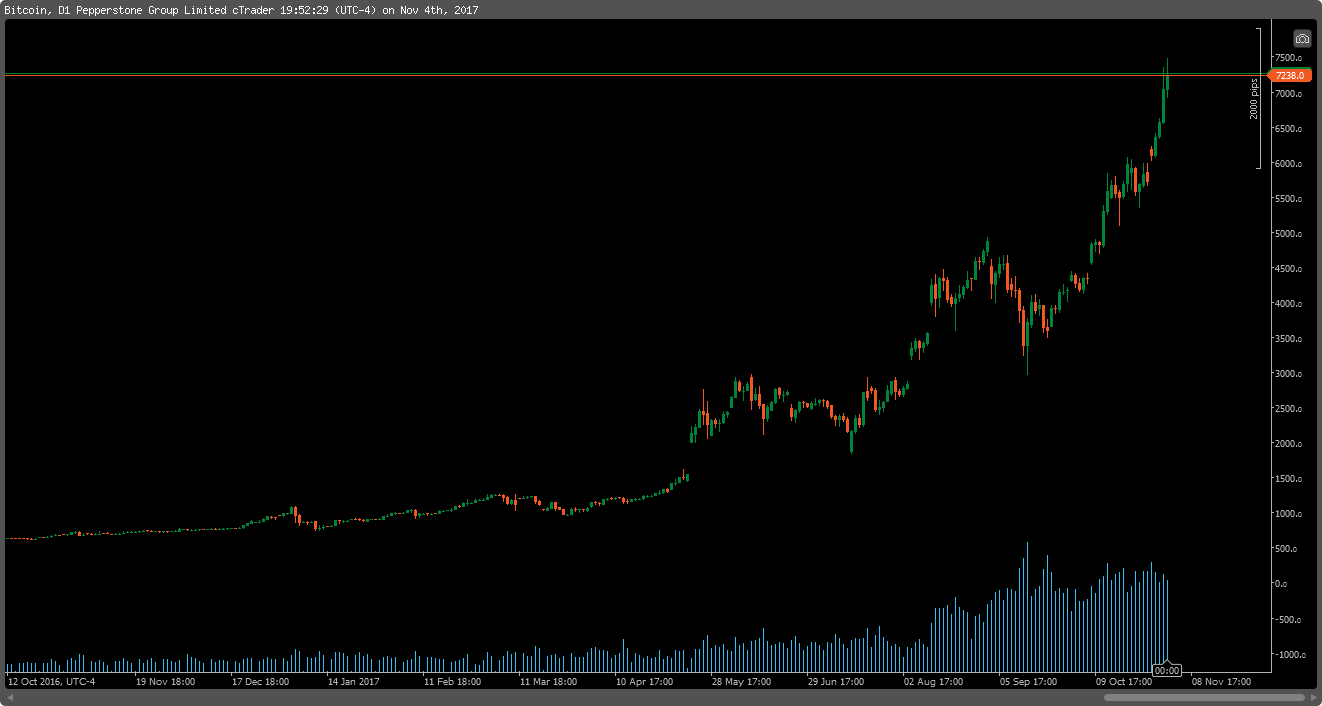1322x706 pixels.
Task: Click the tallest volume bar near September
Action: pyautogui.click(x=1028, y=600)
